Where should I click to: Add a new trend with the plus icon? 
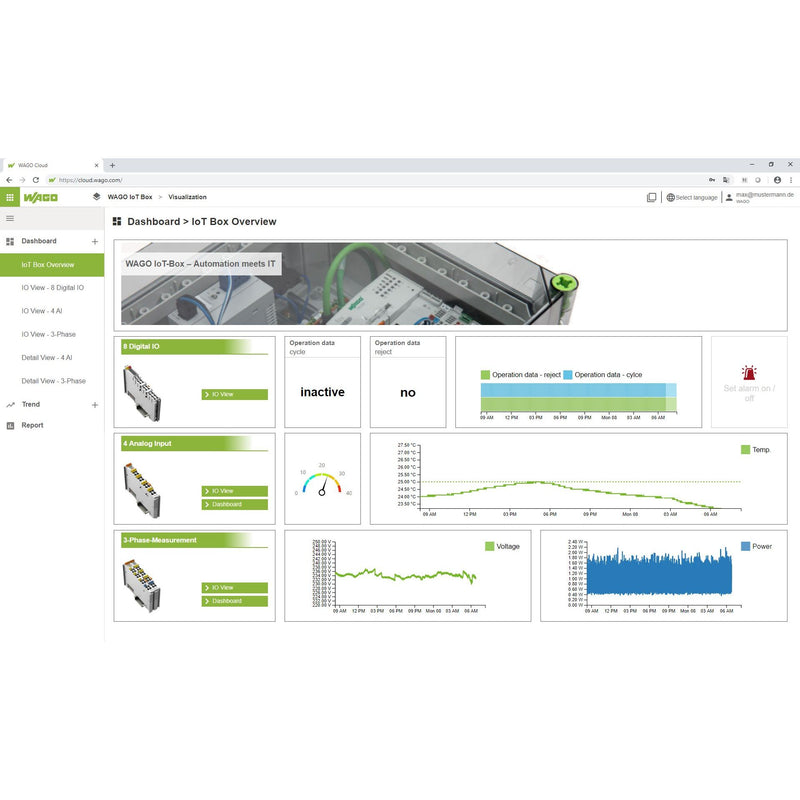[95, 405]
